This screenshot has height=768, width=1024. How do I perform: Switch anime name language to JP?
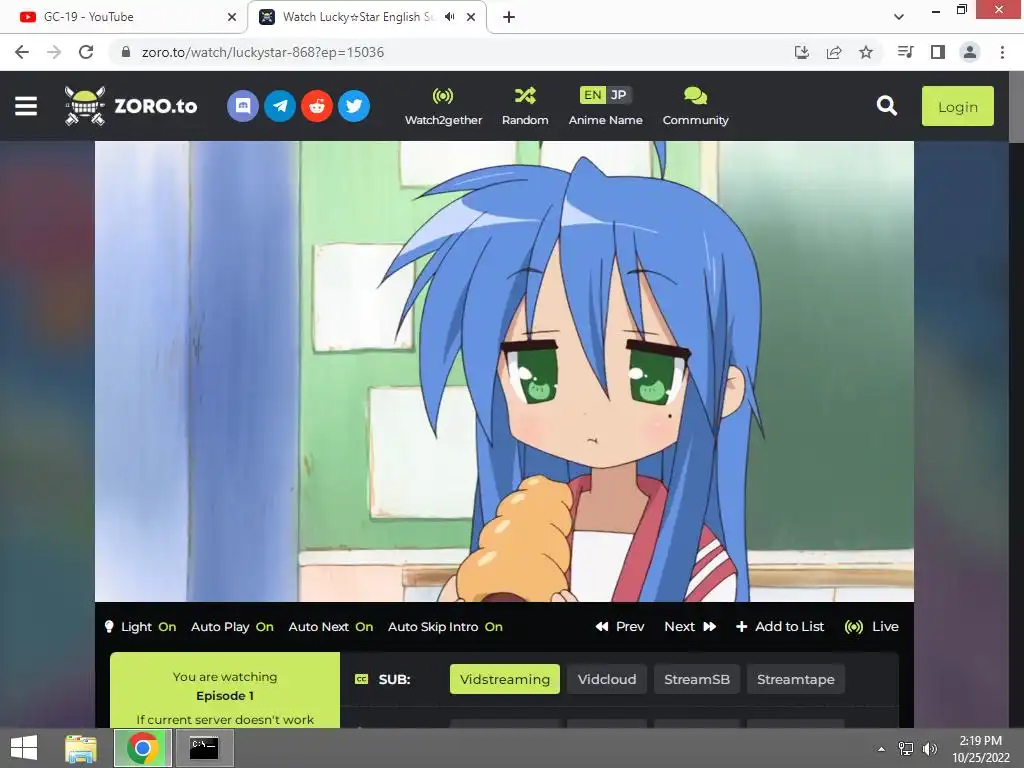pyautogui.click(x=618, y=95)
